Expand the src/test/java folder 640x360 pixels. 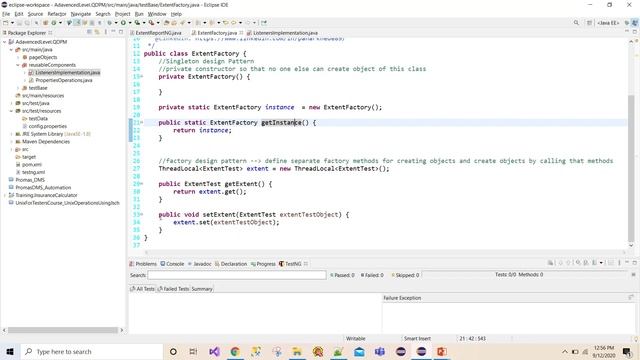(11, 103)
